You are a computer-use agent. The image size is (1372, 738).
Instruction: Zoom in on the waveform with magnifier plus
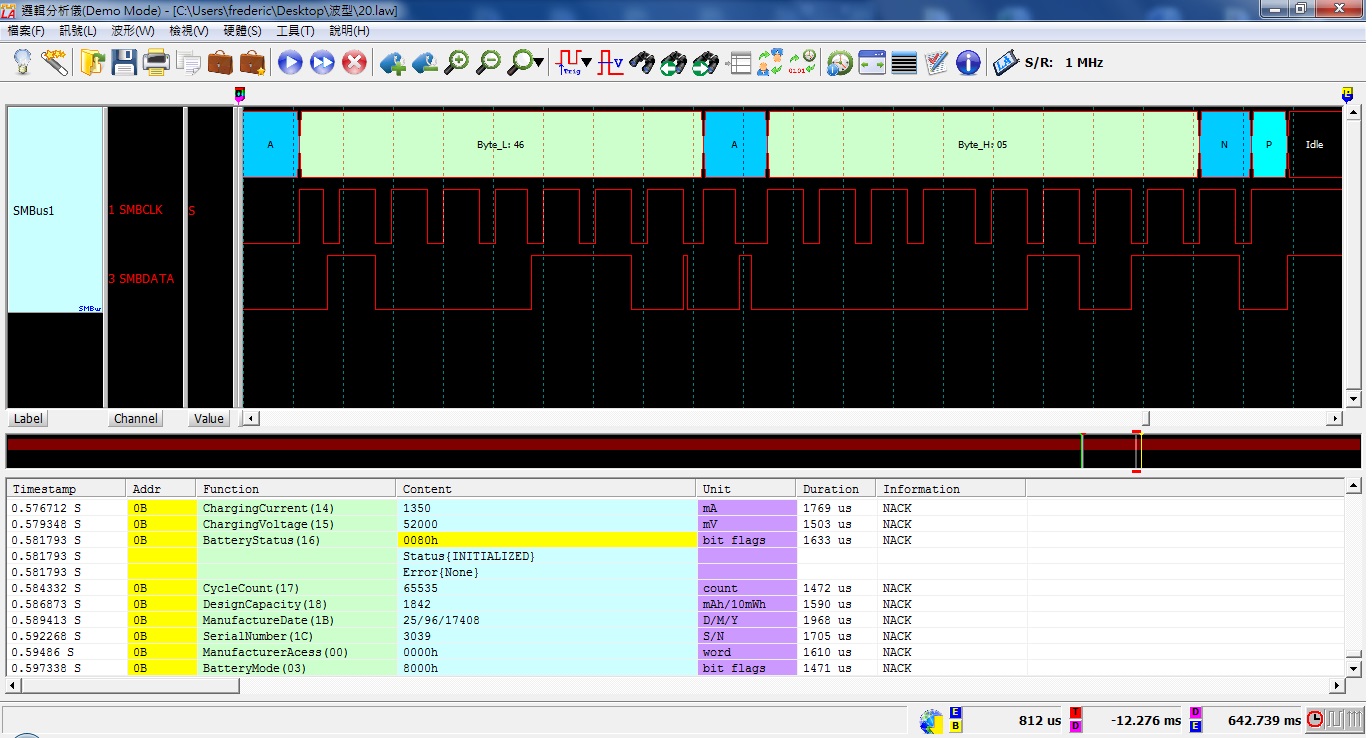pos(456,63)
